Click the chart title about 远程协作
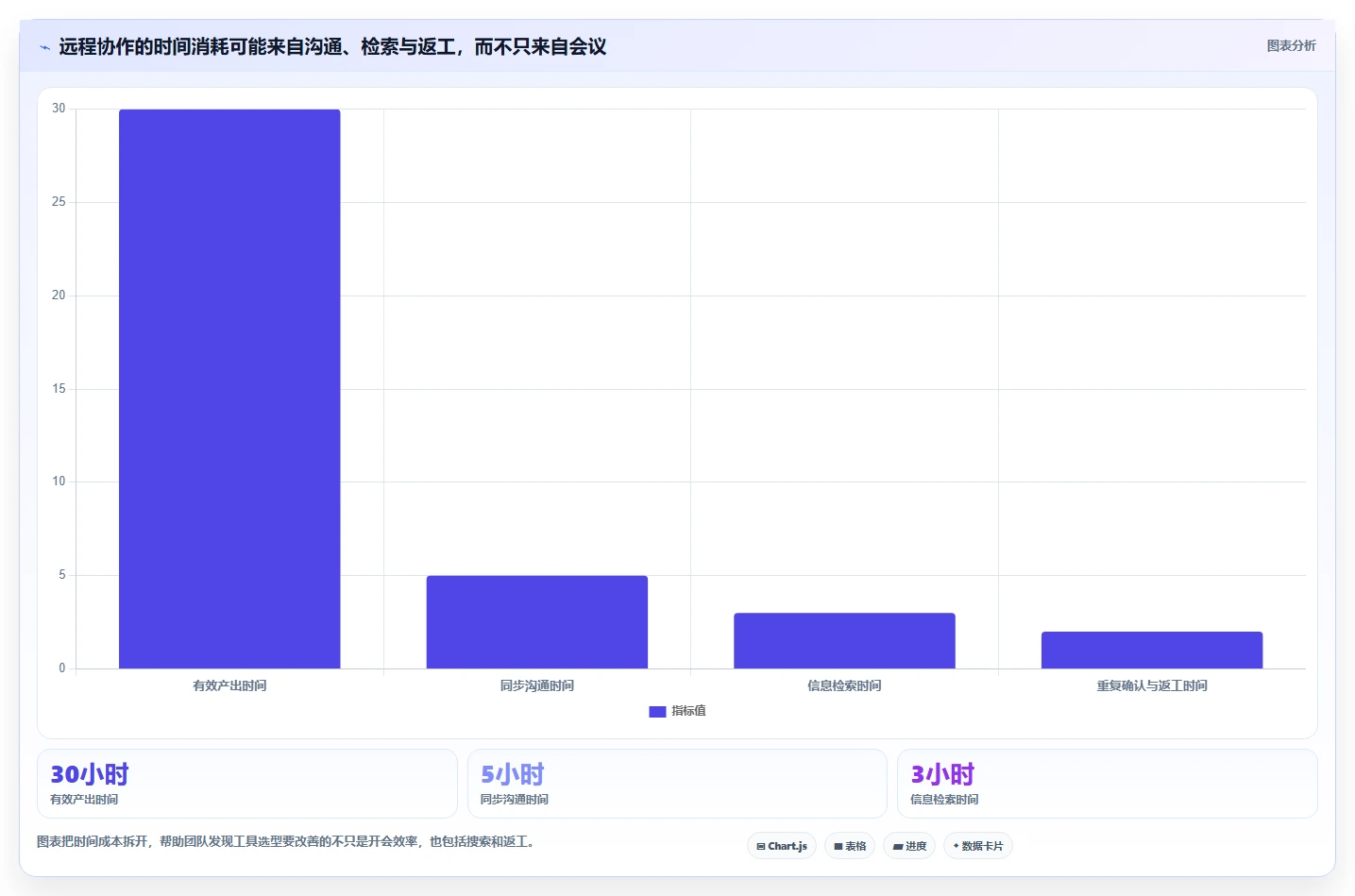Screen dimensions: 1355x896 [x=332, y=46]
